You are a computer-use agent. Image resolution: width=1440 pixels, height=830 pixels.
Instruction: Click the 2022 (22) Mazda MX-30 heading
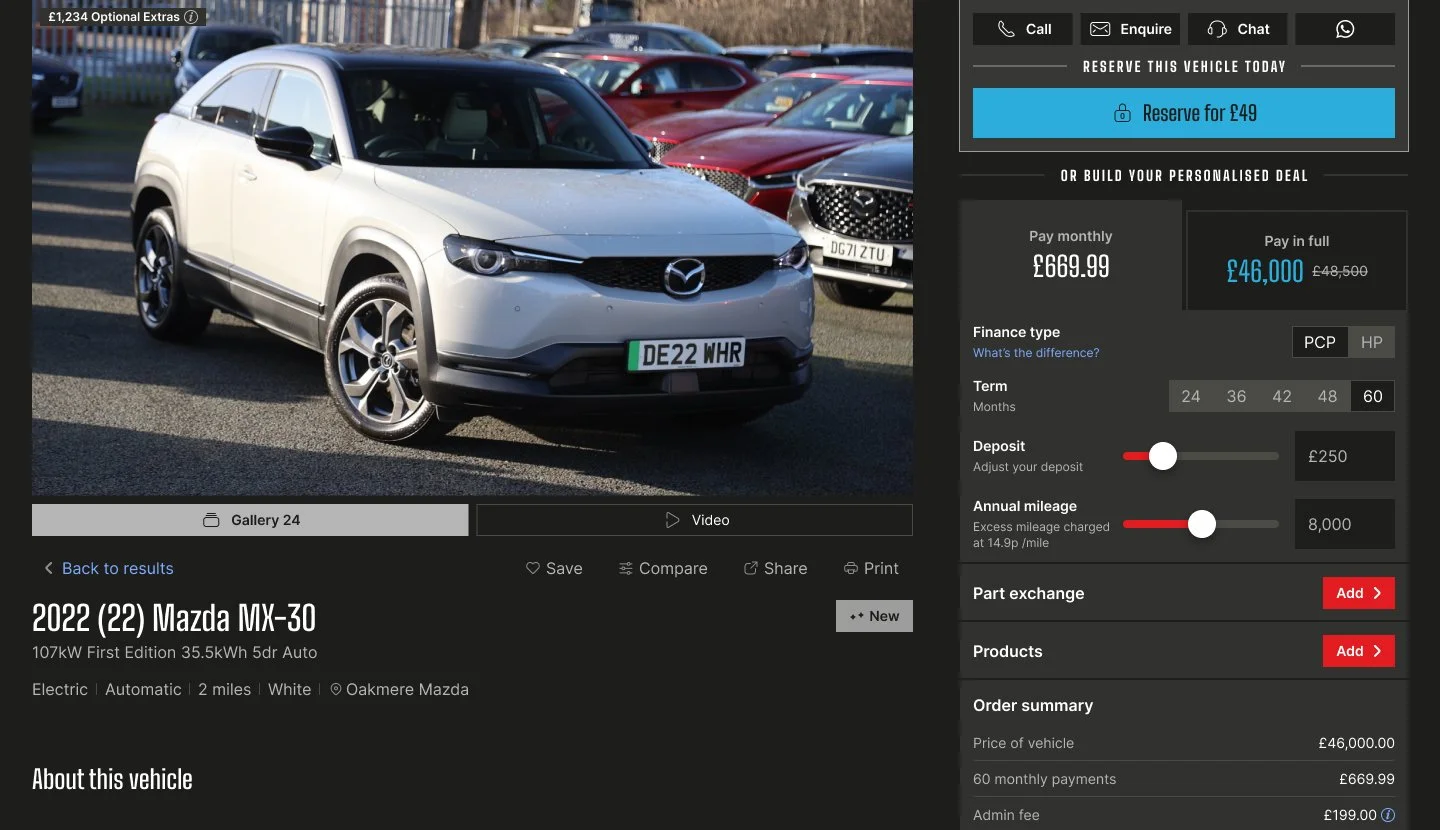coord(174,618)
